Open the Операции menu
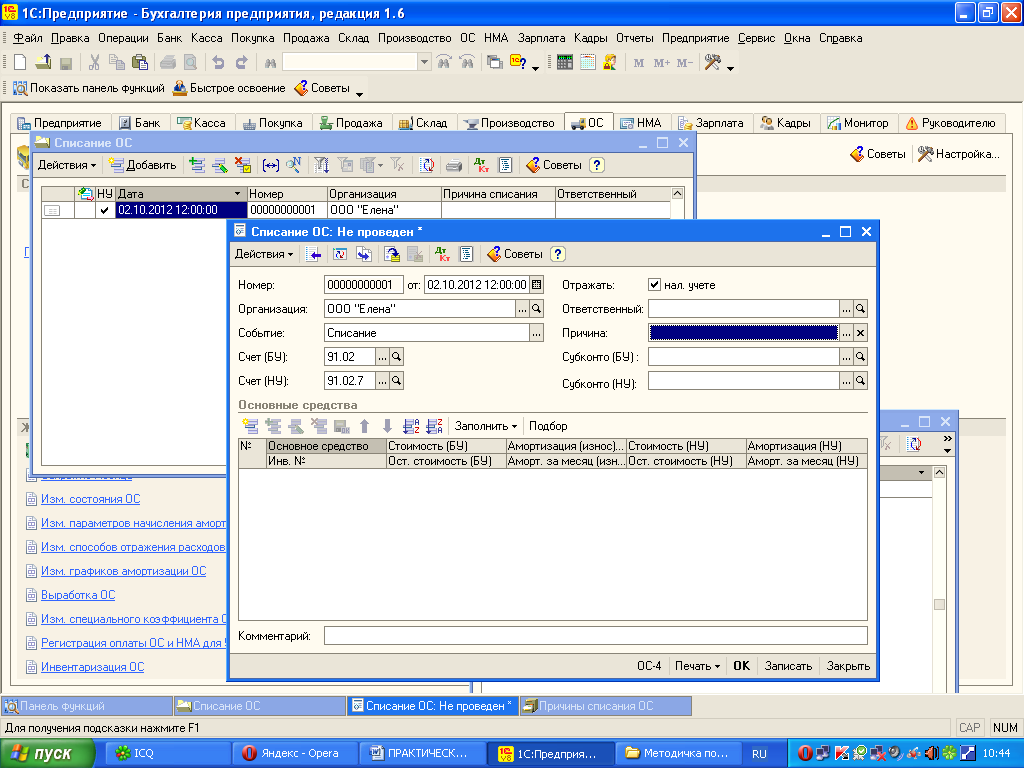The image size is (1024, 768). 123,38
